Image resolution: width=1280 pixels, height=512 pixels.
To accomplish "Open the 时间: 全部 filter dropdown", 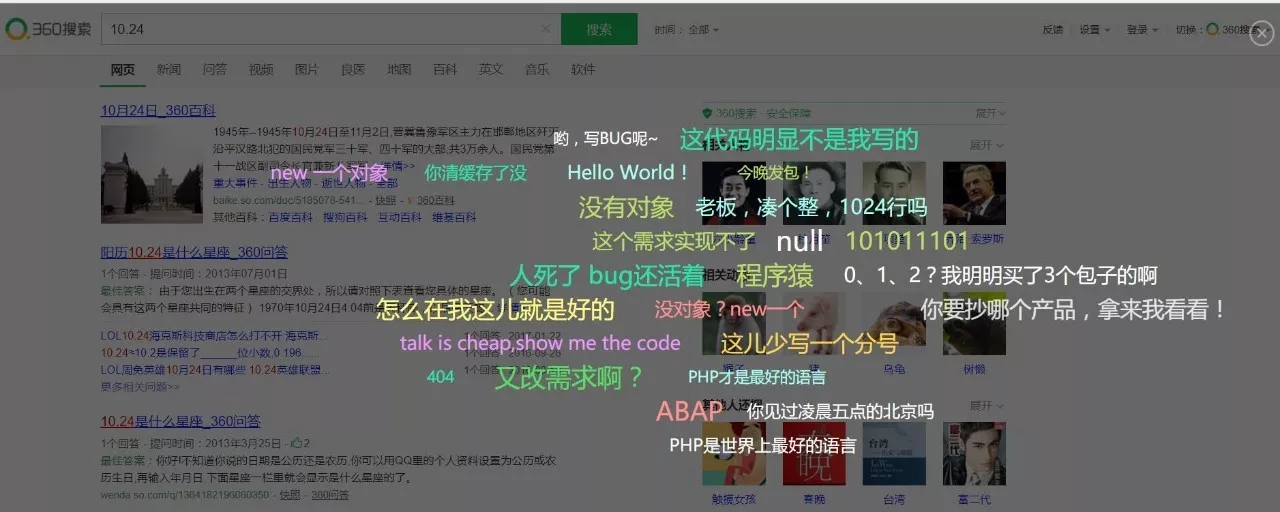I will [x=687, y=30].
